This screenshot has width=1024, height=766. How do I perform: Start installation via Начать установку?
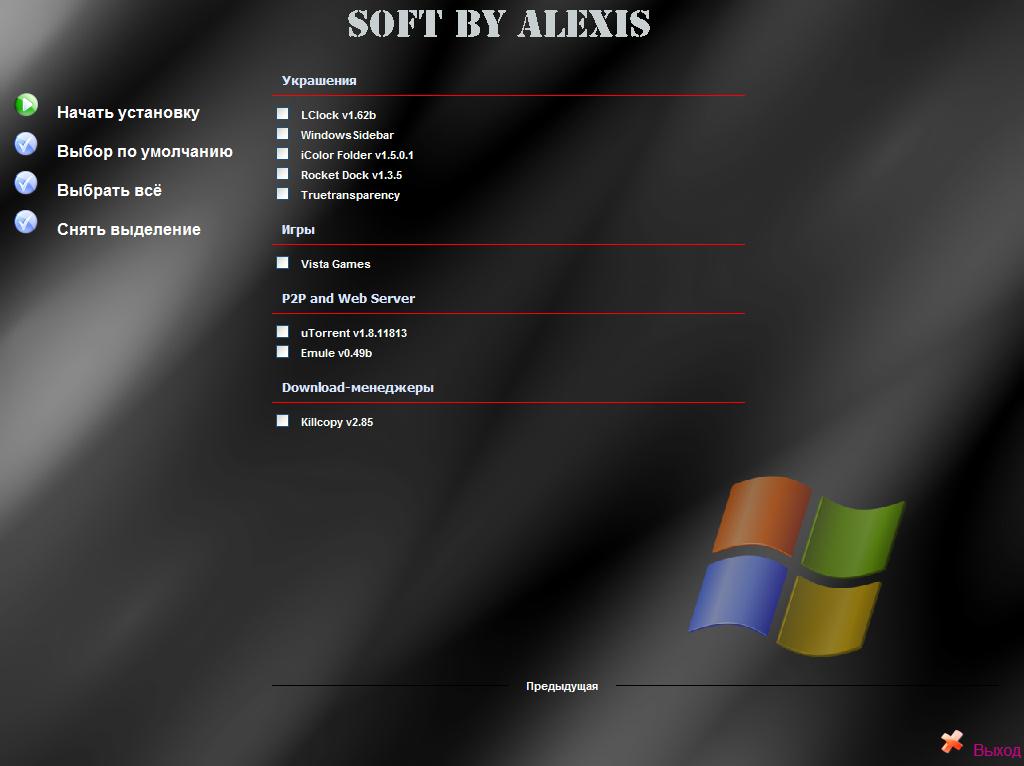(128, 112)
